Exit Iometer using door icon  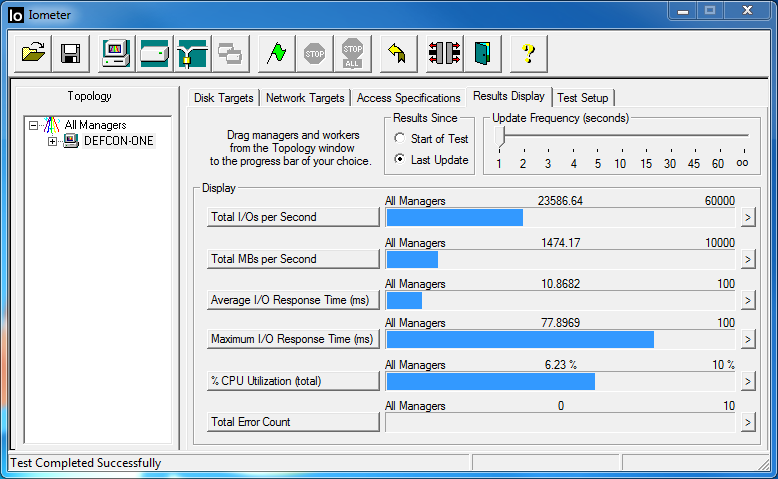pyautogui.click(x=483, y=54)
